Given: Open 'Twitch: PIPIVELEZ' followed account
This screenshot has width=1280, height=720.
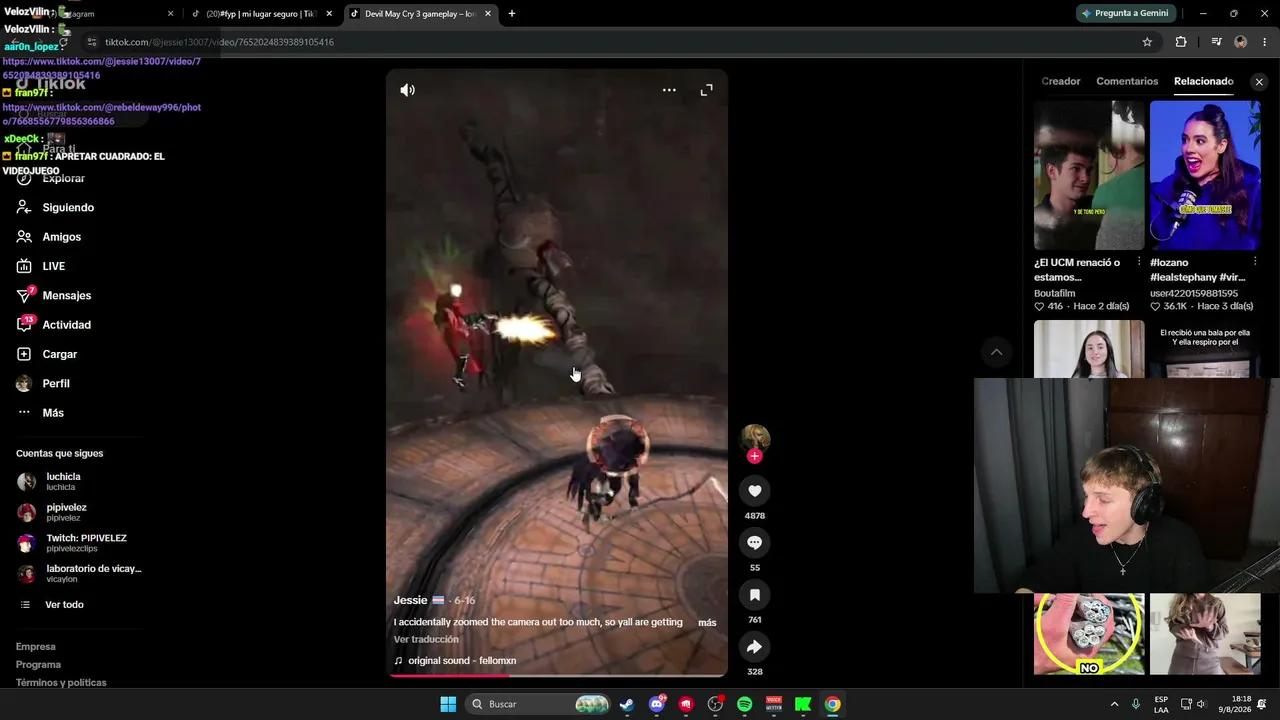Looking at the screenshot, I should pyautogui.click(x=86, y=543).
